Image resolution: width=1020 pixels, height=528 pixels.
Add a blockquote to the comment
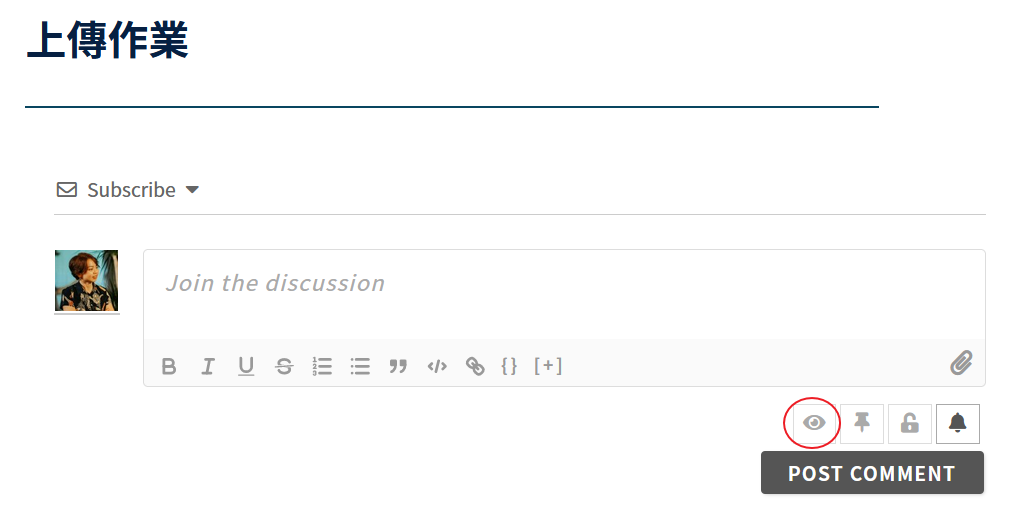pos(398,366)
